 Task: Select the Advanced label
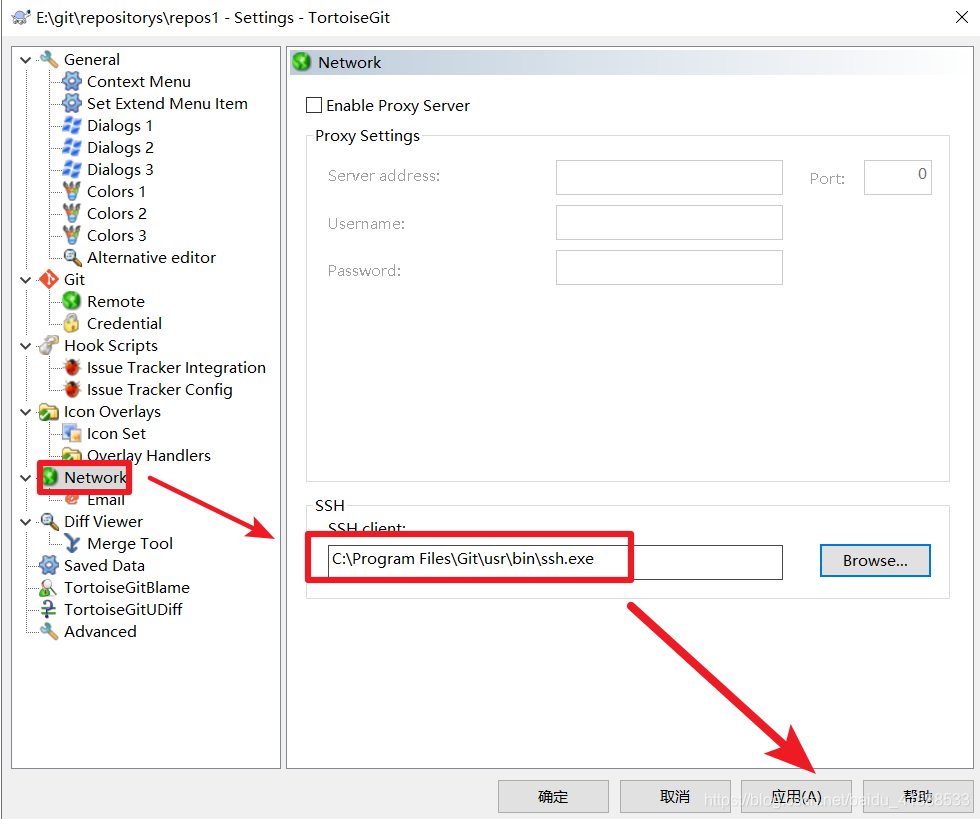100,631
